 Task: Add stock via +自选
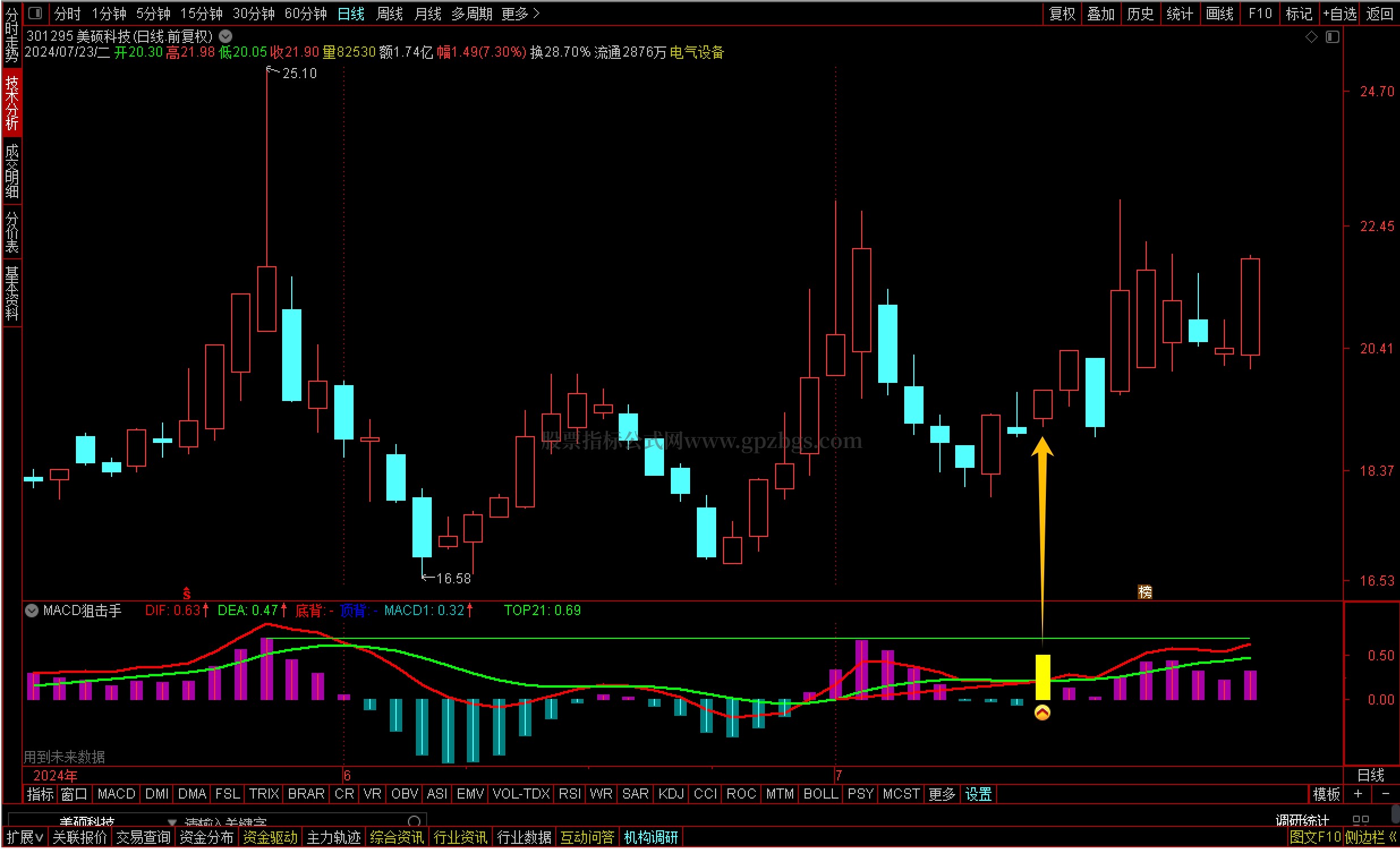(x=1340, y=13)
